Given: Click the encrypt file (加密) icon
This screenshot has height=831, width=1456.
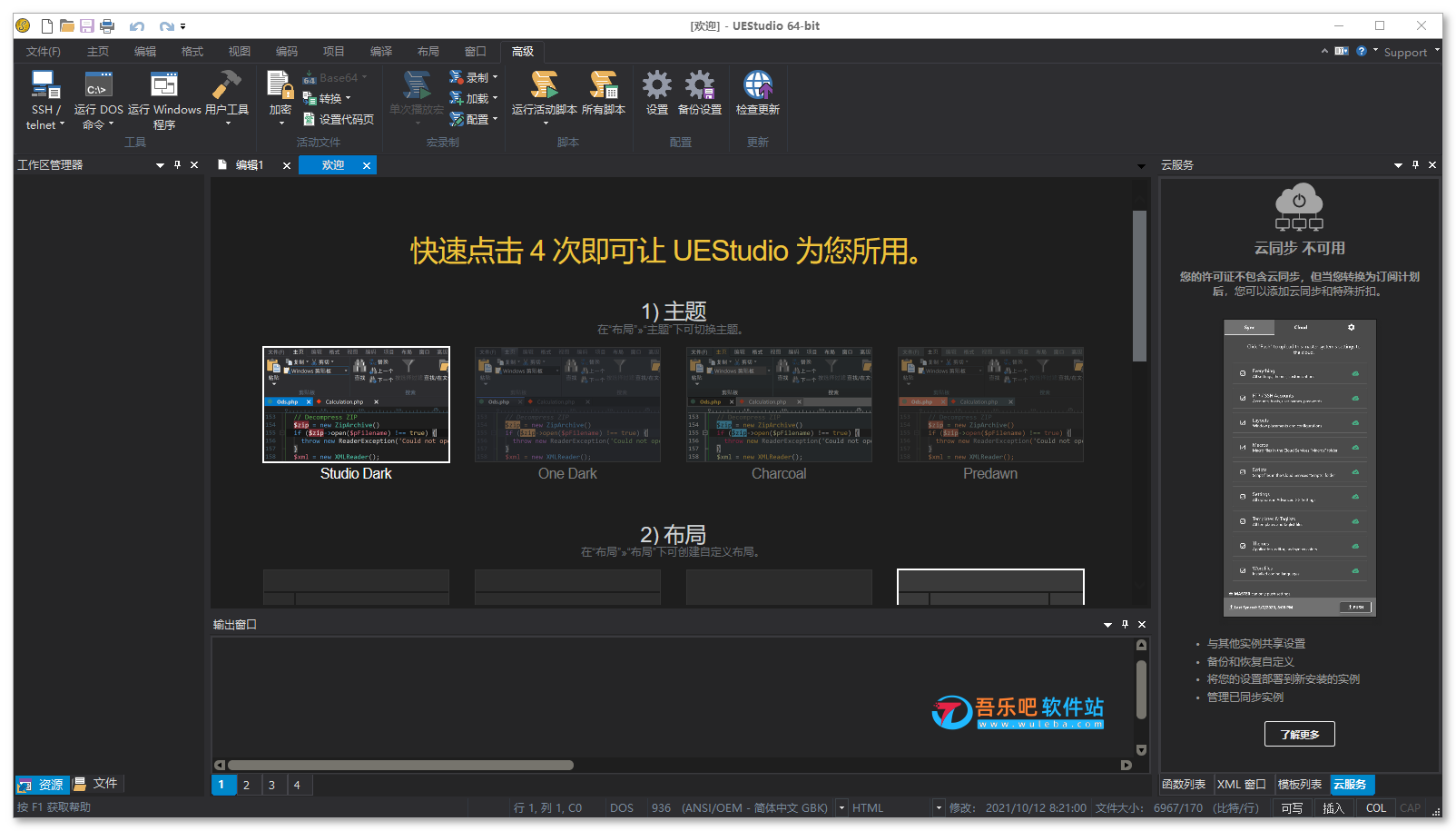Looking at the screenshot, I should pyautogui.click(x=280, y=85).
